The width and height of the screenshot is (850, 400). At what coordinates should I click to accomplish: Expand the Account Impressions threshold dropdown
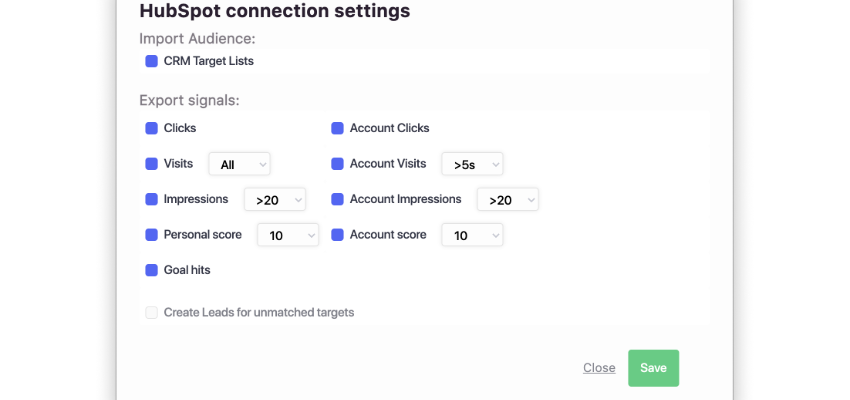tap(508, 200)
